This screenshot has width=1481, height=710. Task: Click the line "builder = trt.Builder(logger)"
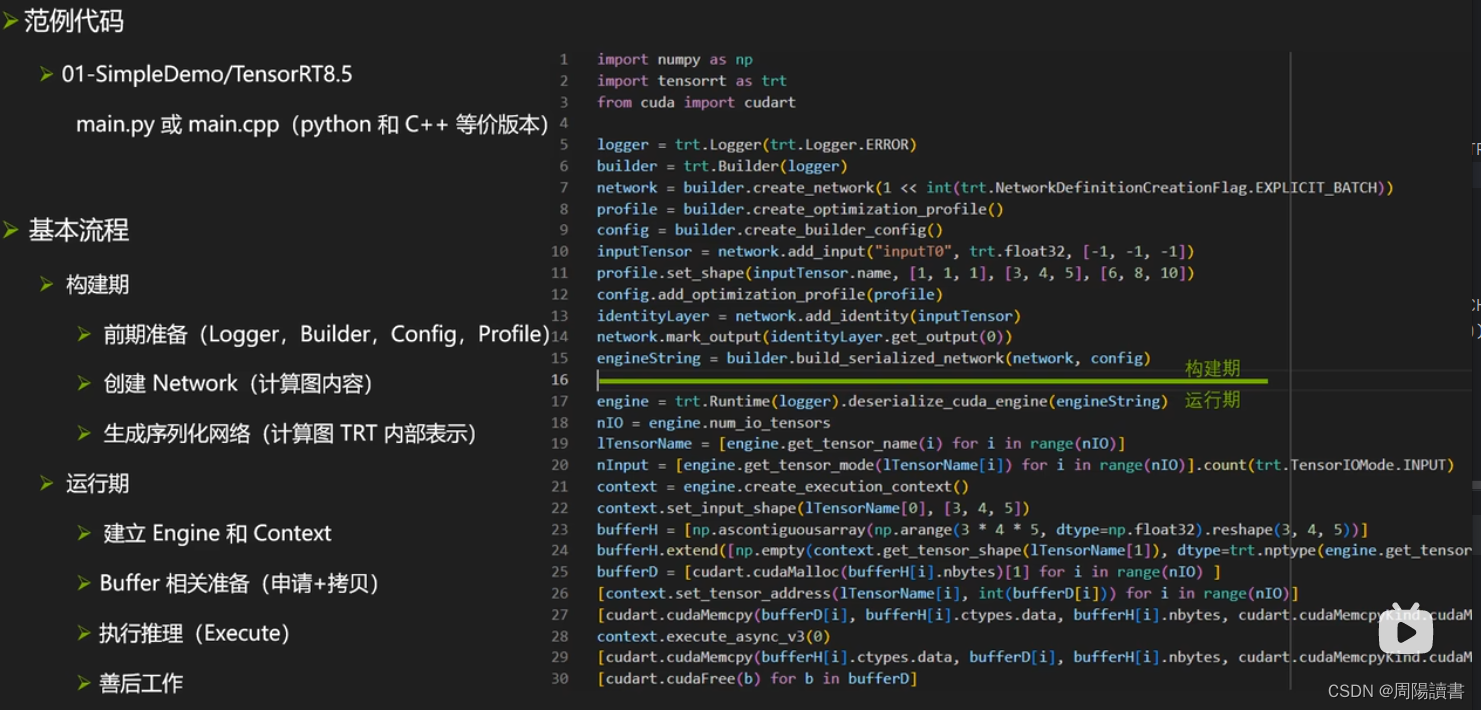[722, 166]
